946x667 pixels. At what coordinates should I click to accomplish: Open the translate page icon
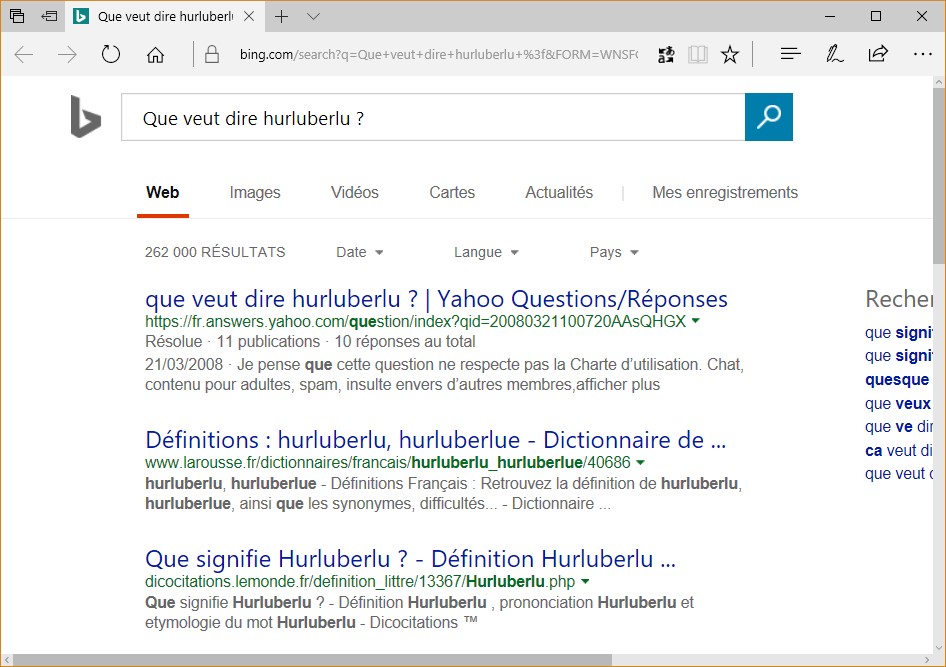click(x=666, y=55)
